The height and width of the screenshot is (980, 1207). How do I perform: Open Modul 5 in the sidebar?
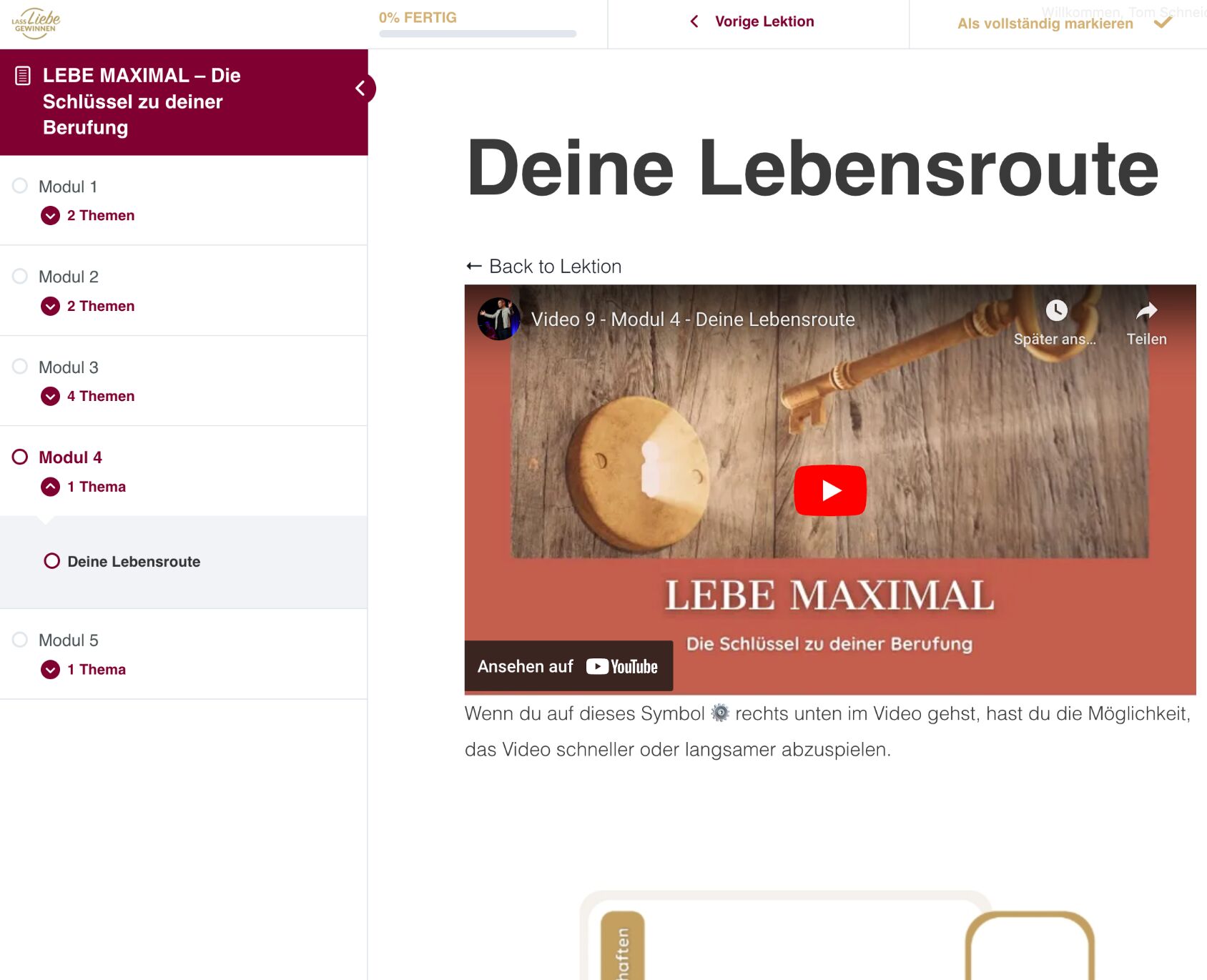69,640
